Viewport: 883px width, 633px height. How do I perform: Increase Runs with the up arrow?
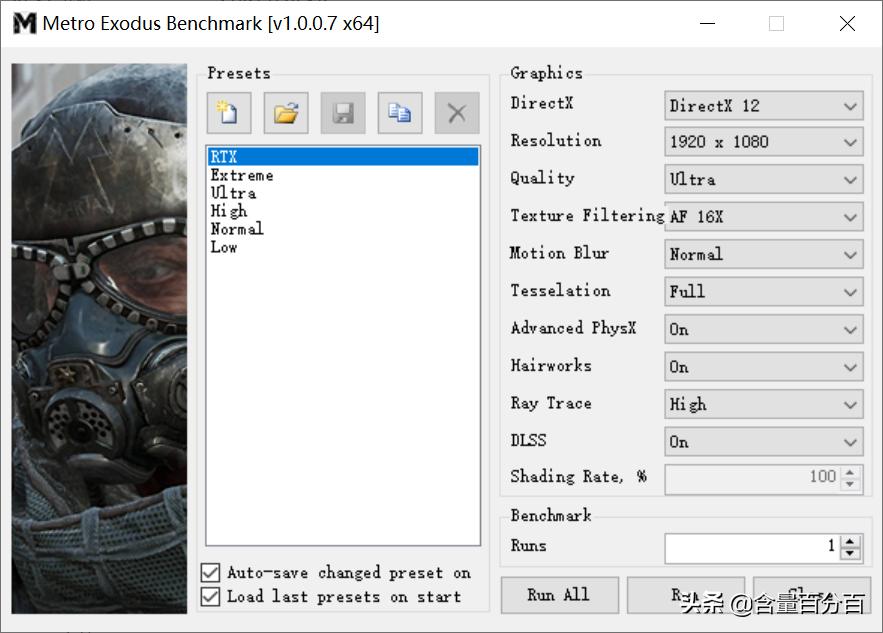850,541
